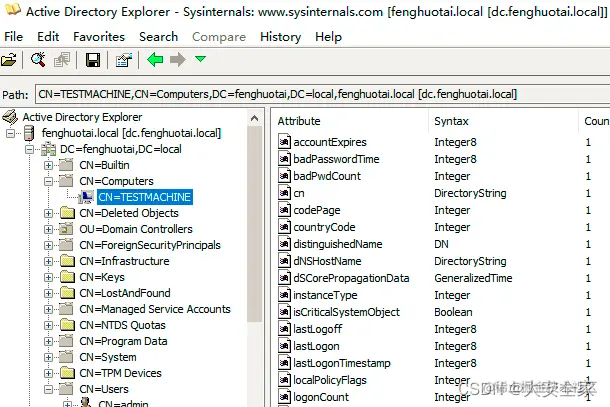Select the isCriticalSystemObject attribute row
The width and height of the screenshot is (610, 407).
coord(441,312)
